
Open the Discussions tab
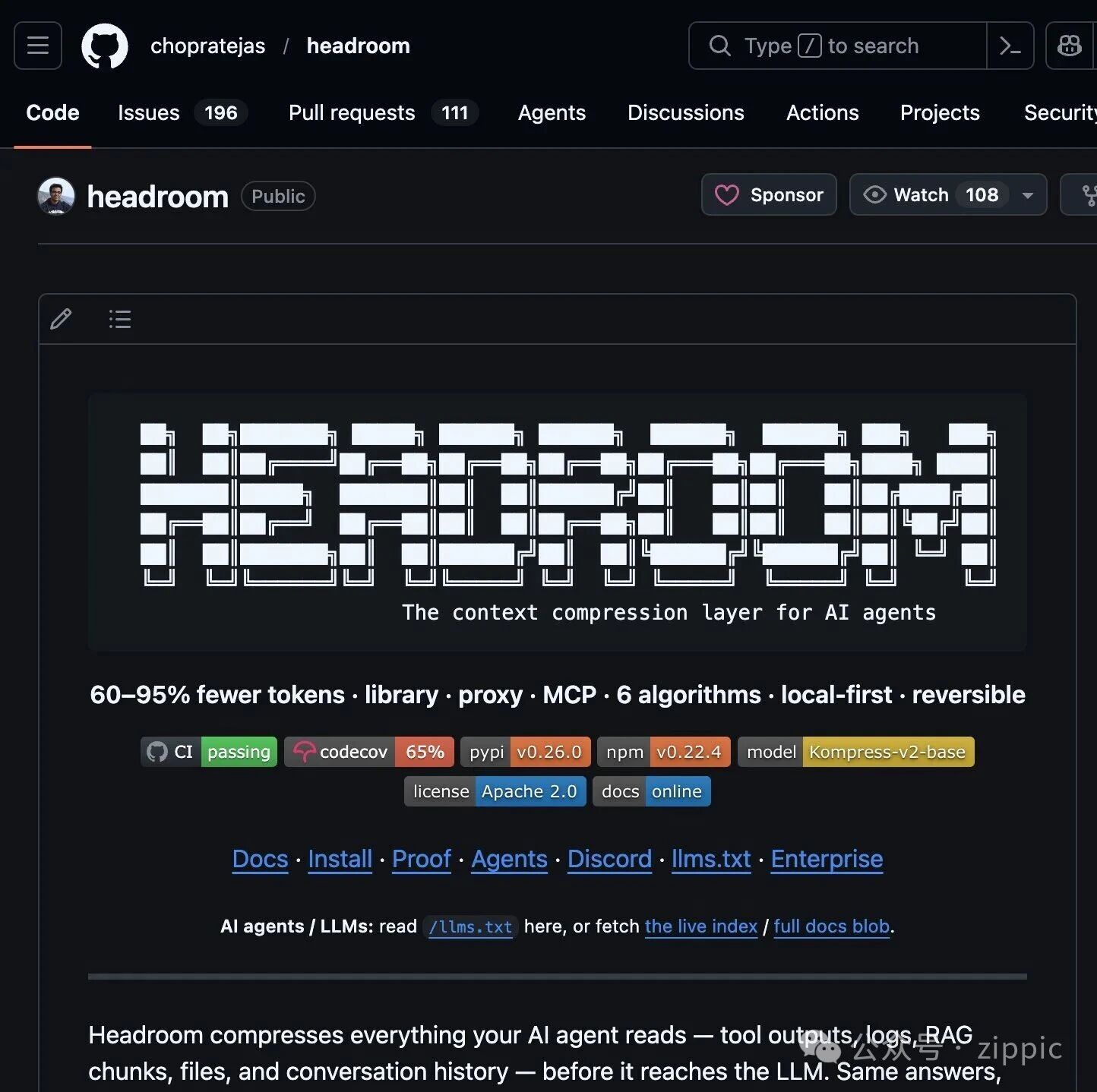686,112
